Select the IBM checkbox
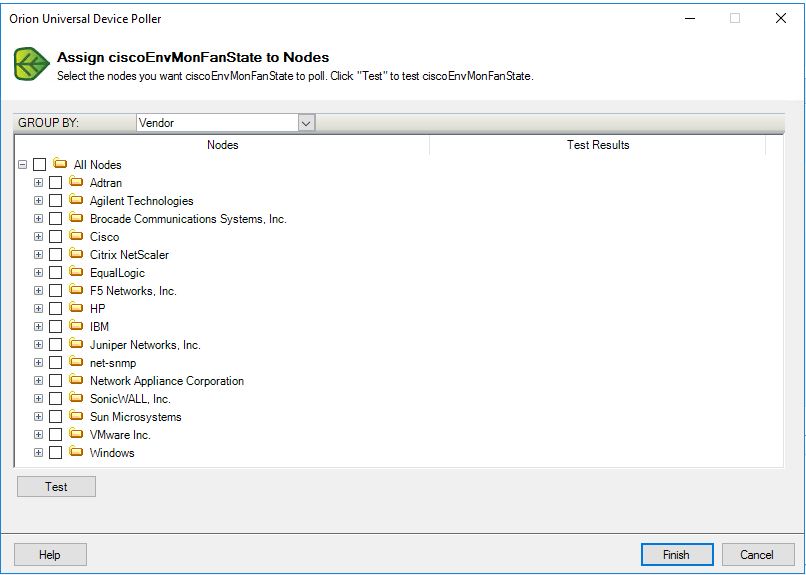 (x=56, y=326)
